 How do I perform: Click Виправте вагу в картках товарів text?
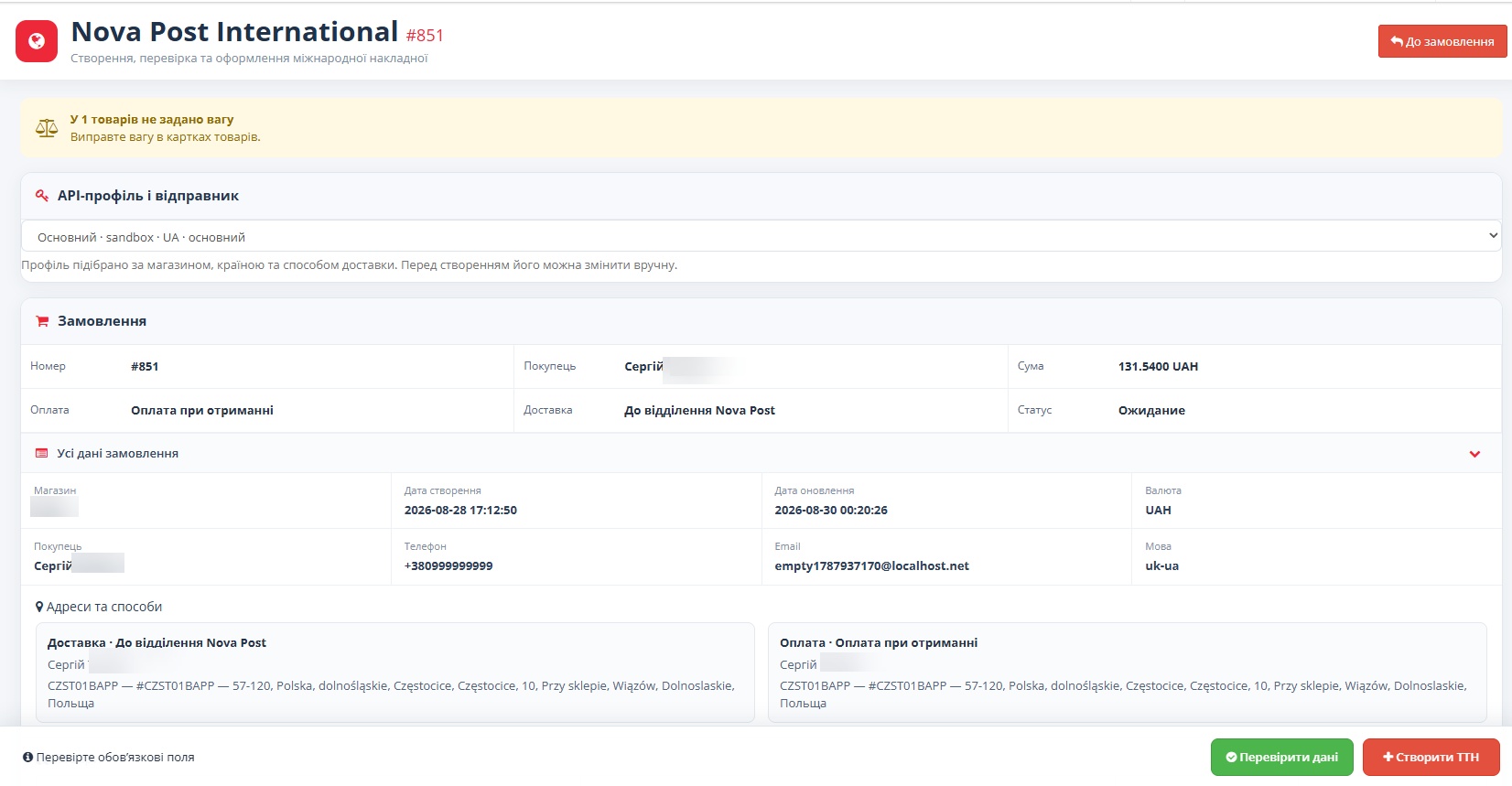(166, 137)
